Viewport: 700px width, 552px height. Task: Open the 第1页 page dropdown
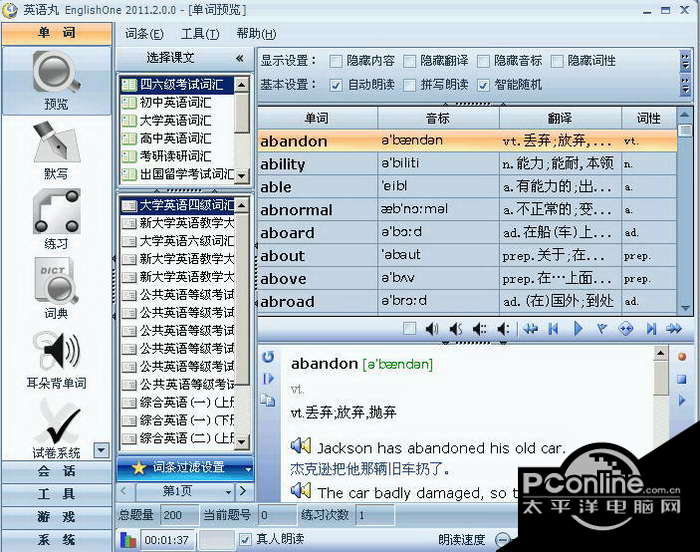click(228, 492)
